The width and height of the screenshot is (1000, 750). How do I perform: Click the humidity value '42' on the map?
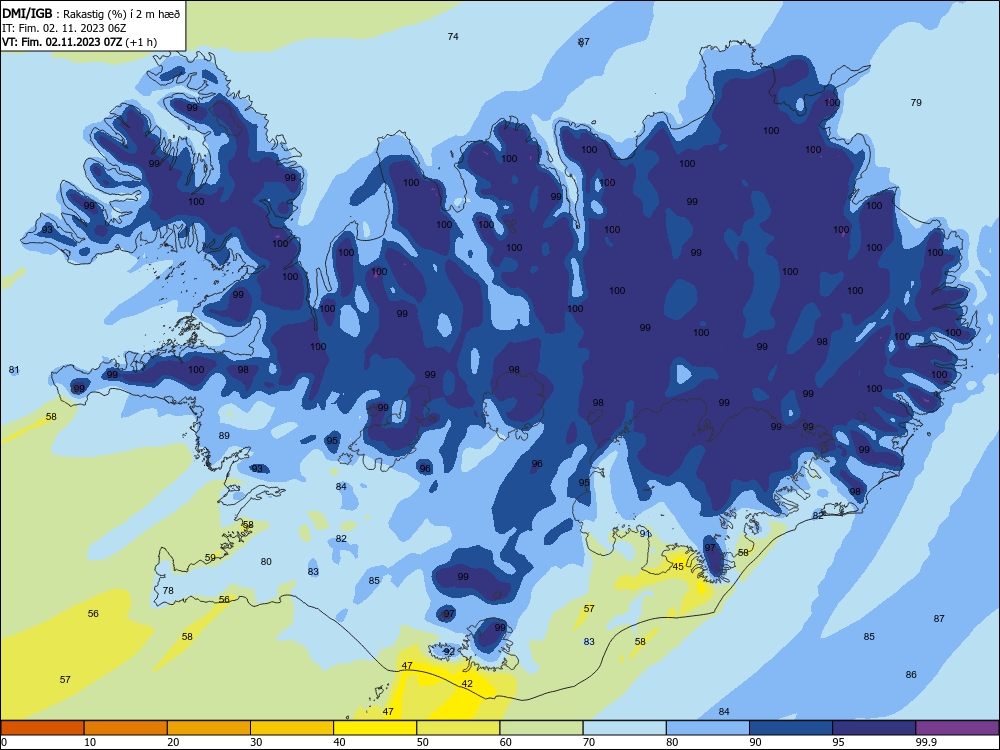[x=467, y=684]
